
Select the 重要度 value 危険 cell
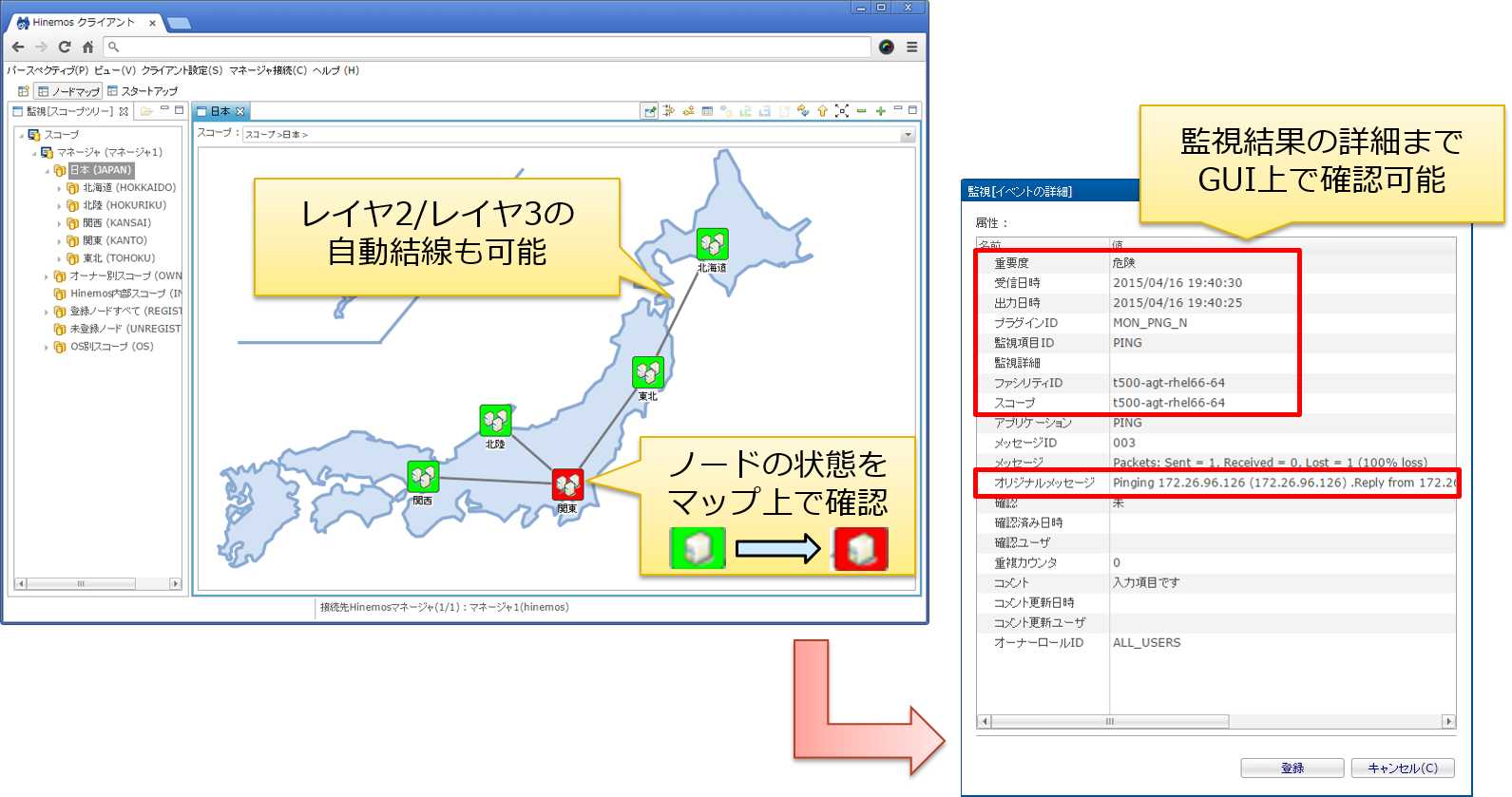coord(1124,263)
